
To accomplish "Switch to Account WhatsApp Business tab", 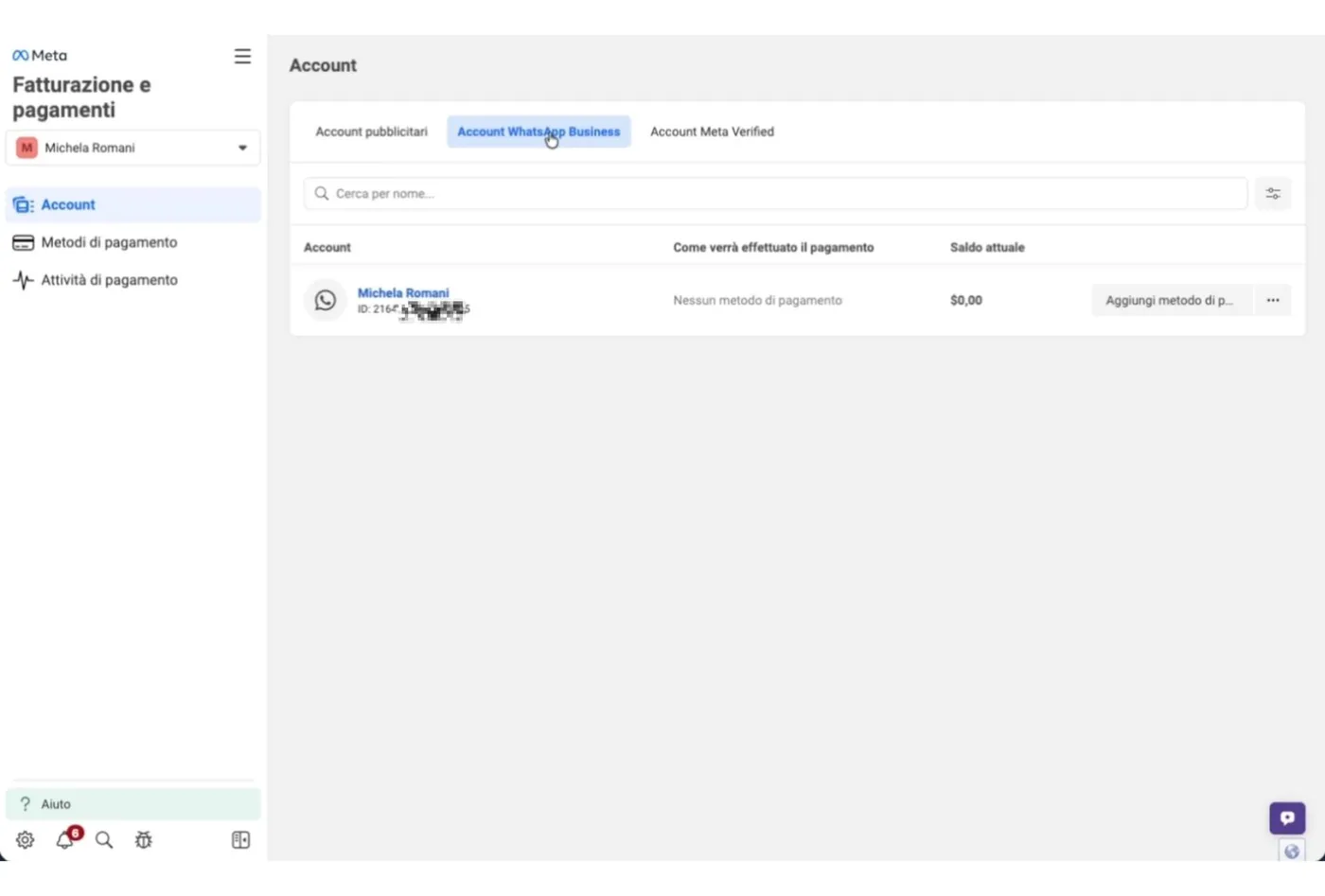I will click(x=539, y=132).
